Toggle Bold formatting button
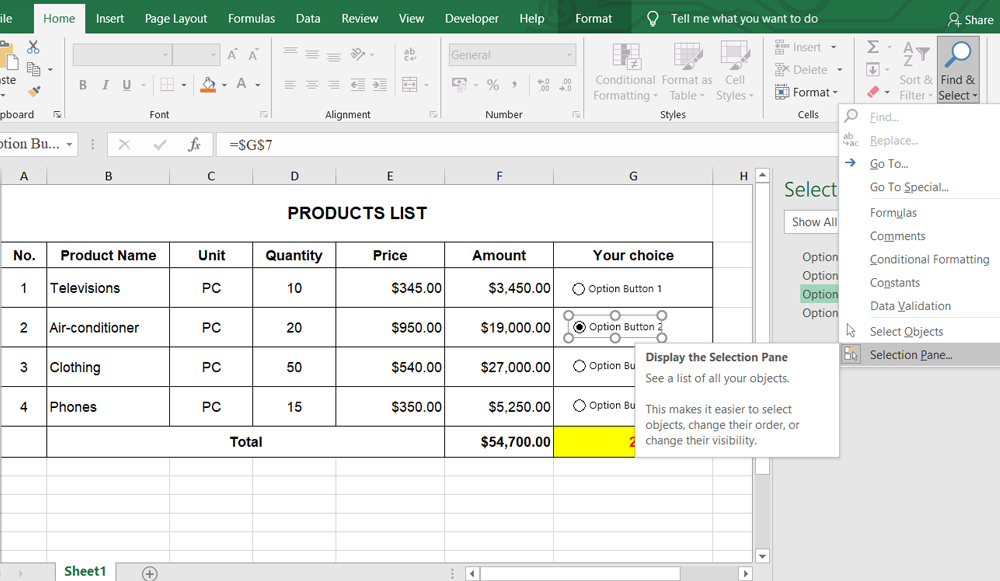This screenshot has width=1000, height=581. (83, 85)
